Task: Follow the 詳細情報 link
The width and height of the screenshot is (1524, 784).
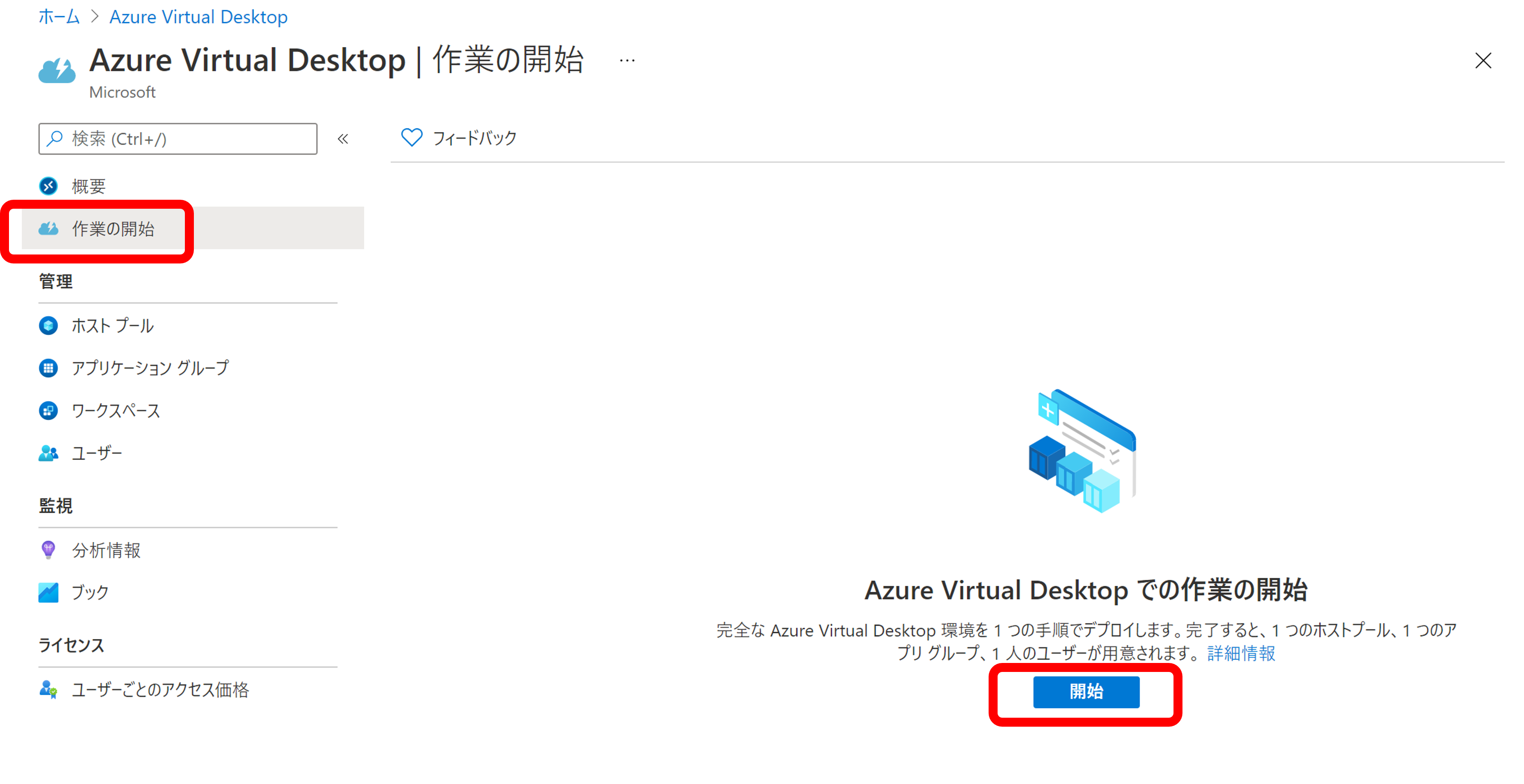Action: tap(1241, 654)
